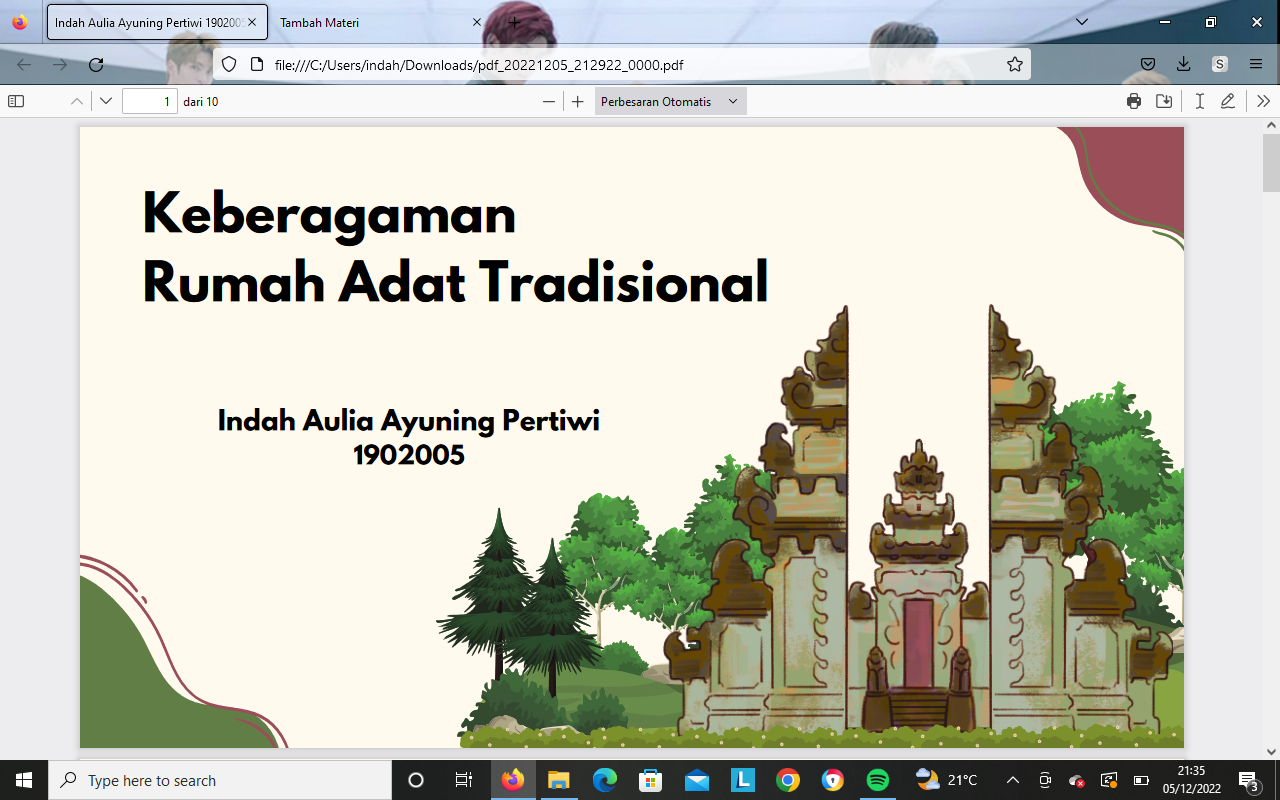This screenshot has width=1280, height=800.
Task: Expand the list all tabs dropdown
Action: [1081, 22]
